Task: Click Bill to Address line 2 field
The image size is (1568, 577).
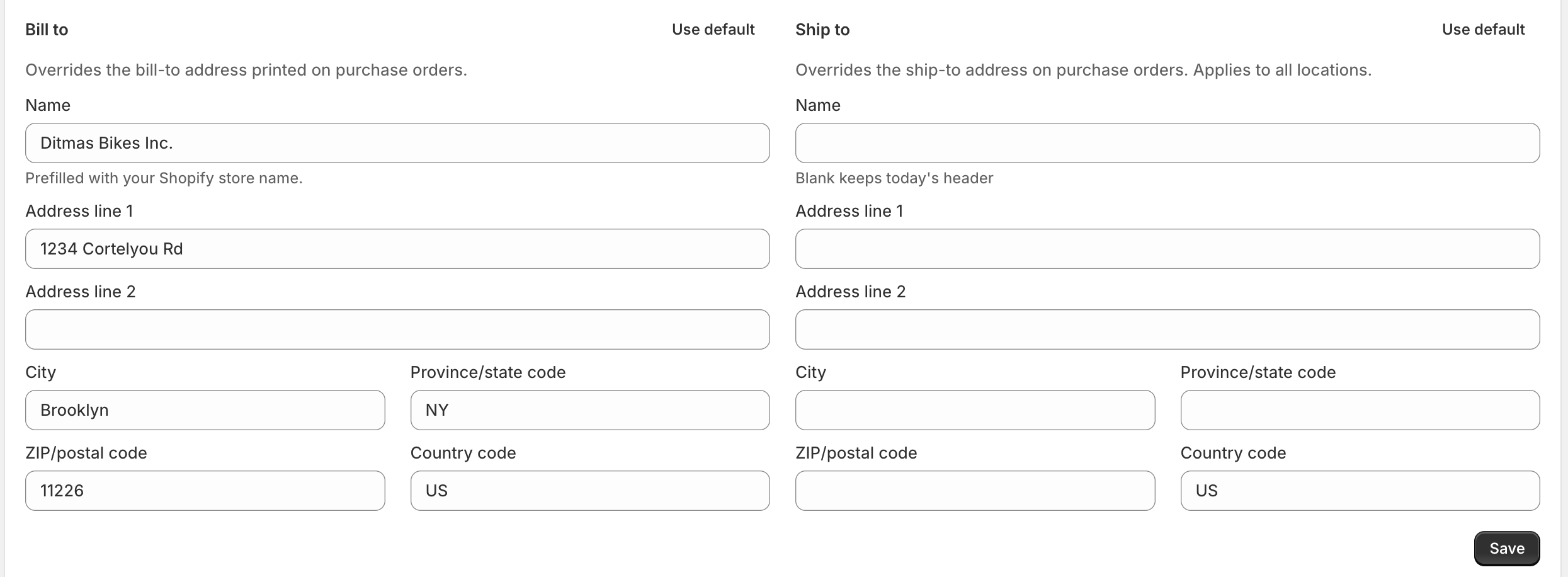Action: tap(397, 329)
